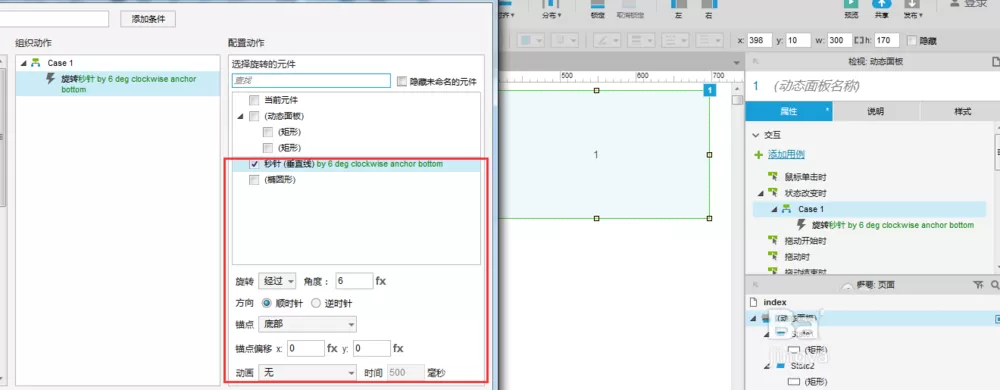Select the Case 1 row in 组织动作

coord(118,63)
